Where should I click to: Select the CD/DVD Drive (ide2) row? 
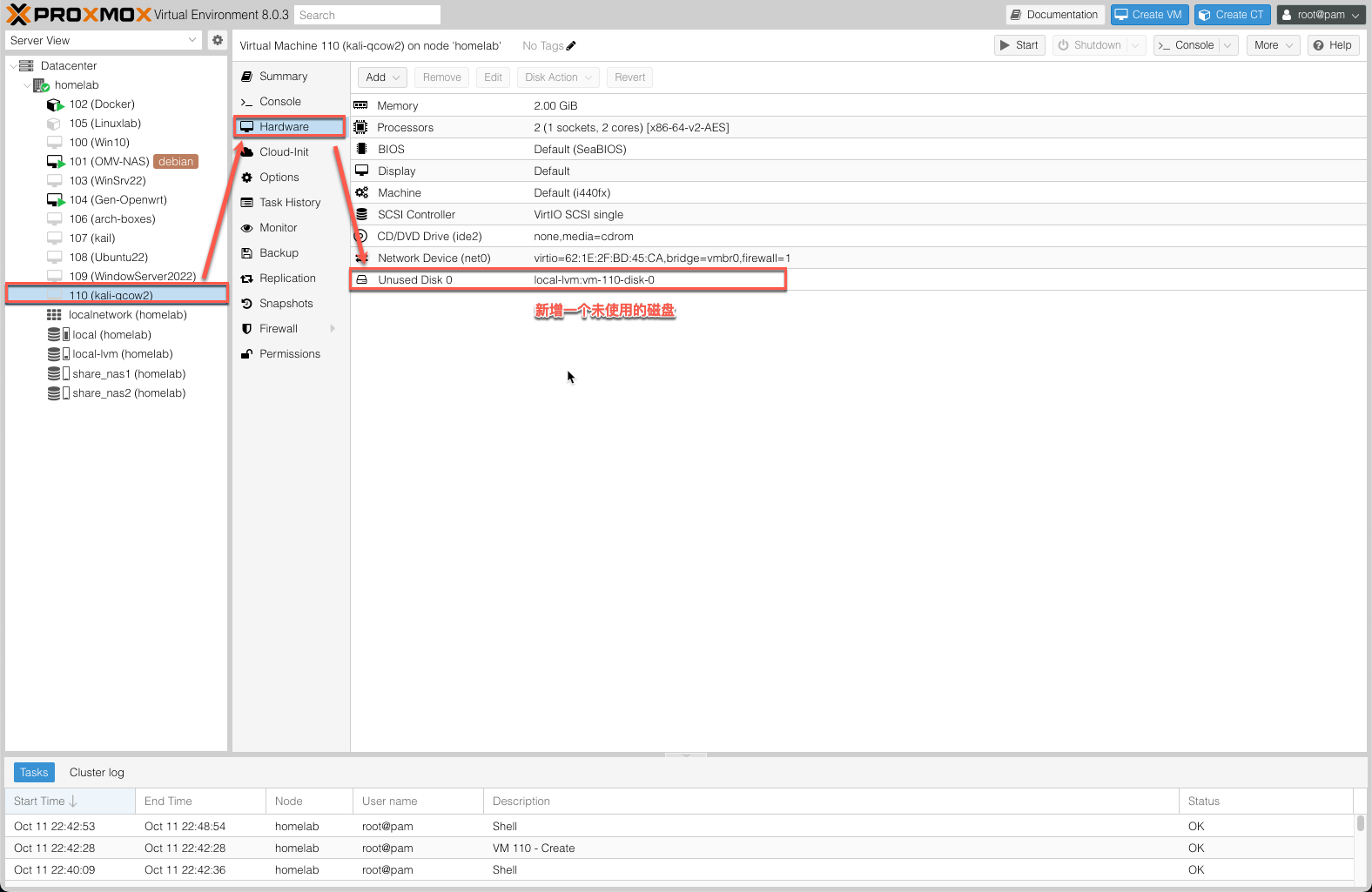858,236
